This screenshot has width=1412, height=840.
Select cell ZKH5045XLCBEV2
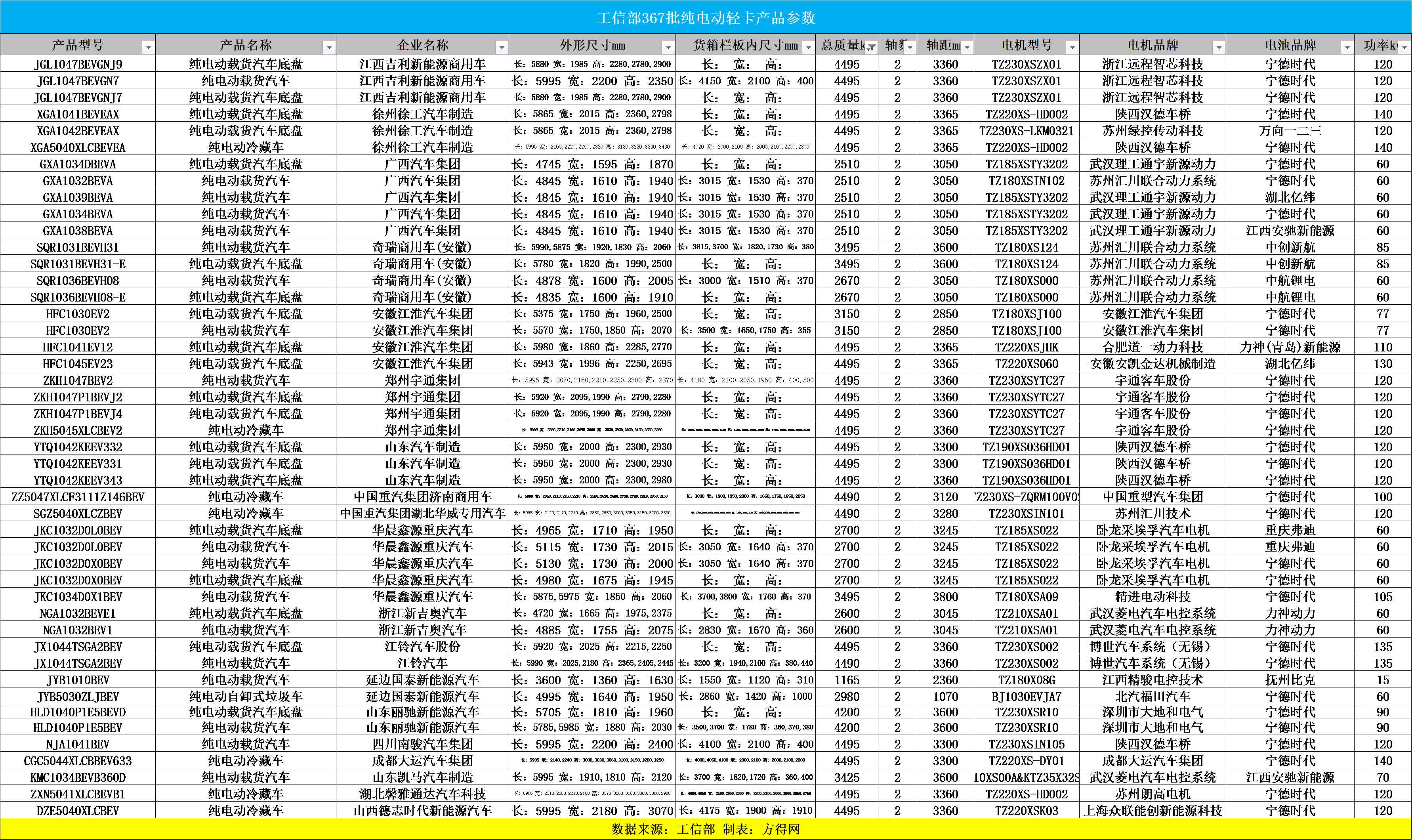coord(78,430)
